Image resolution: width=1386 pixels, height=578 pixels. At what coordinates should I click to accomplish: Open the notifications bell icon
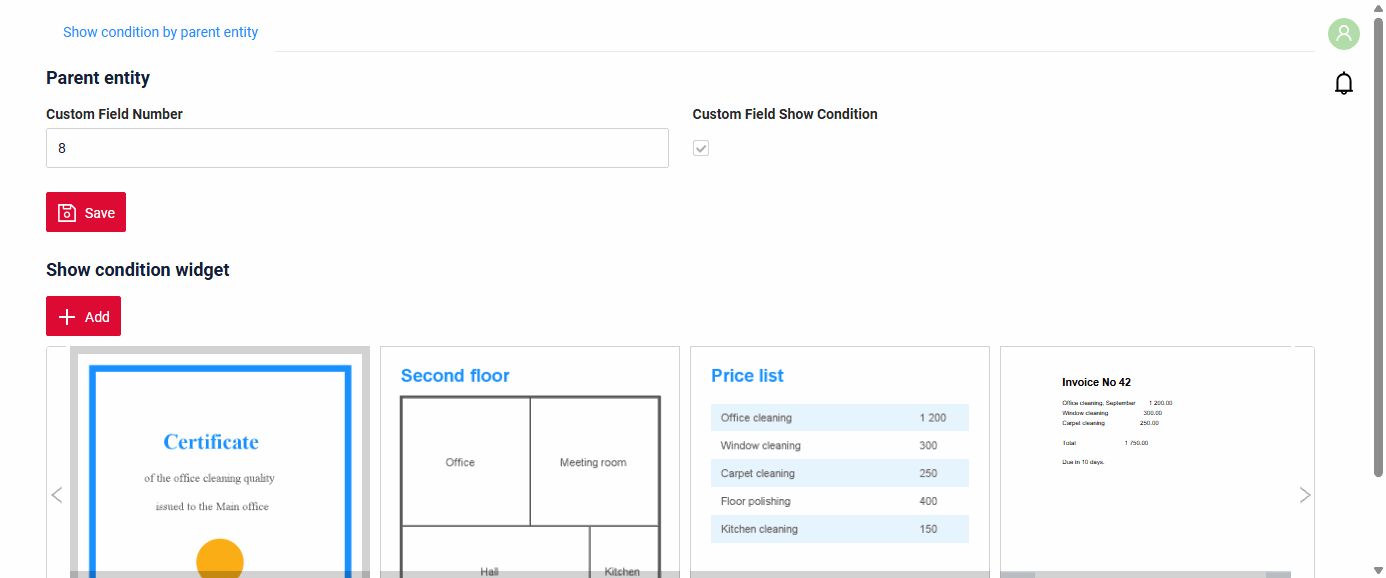[1344, 83]
